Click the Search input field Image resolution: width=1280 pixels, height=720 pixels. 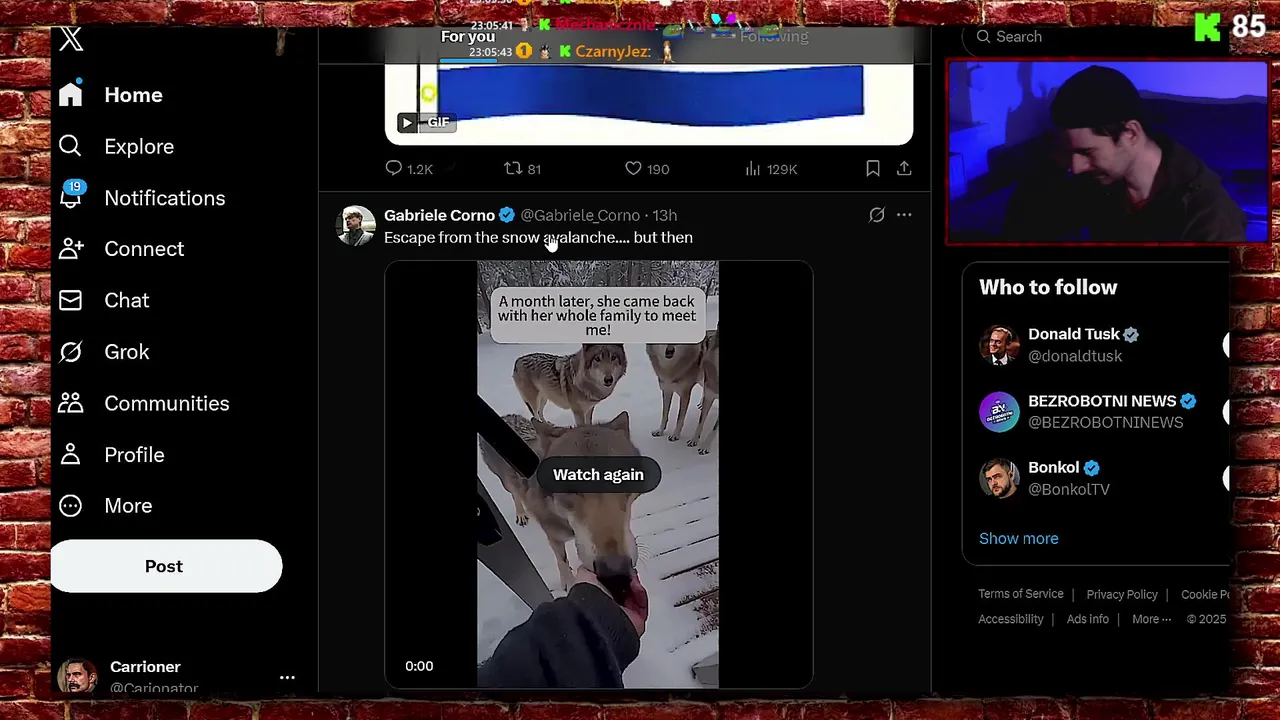tap(1095, 37)
